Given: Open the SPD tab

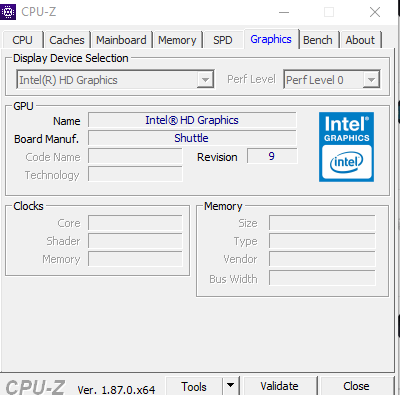Looking at the screenshot, I should (223, 40).
